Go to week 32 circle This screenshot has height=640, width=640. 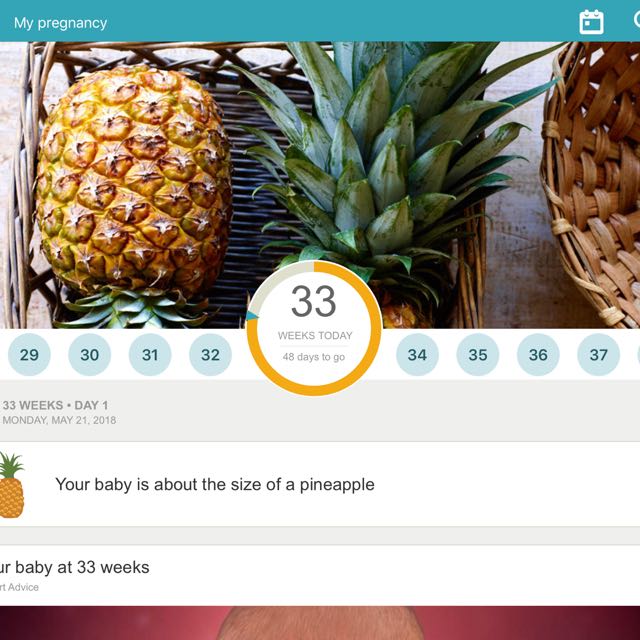(210, 355)
